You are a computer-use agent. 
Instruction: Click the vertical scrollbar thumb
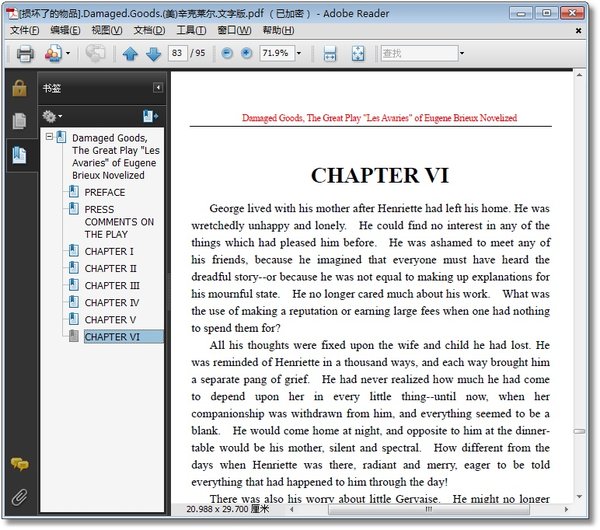[x=579, y=431]
